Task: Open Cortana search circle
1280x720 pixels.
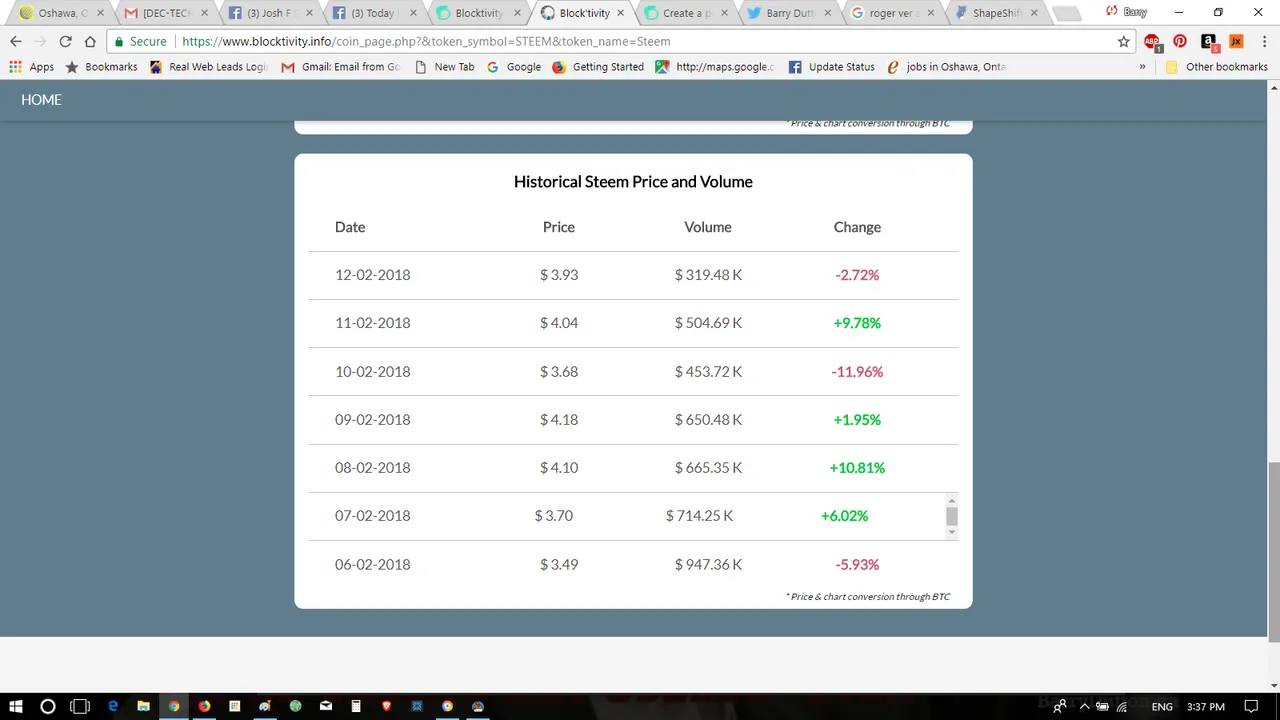Action: click(47, 706)
